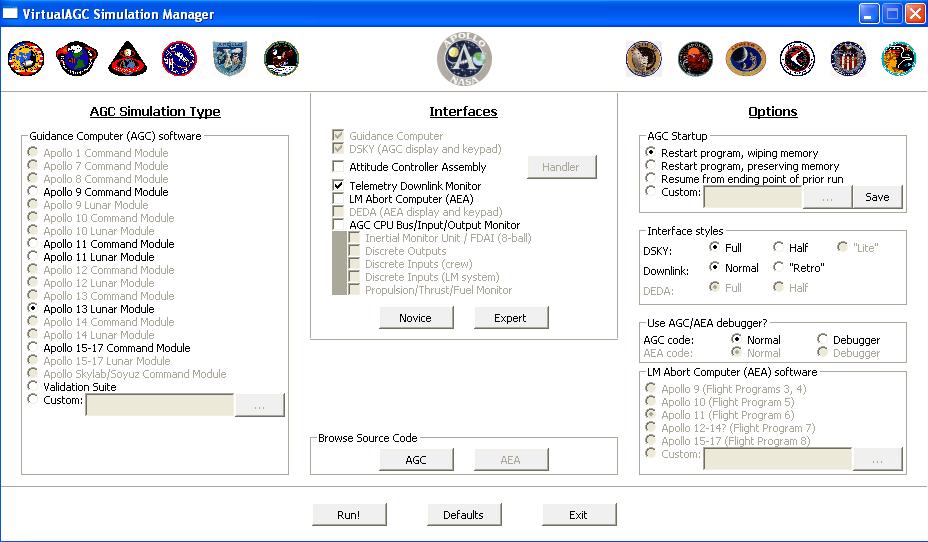Choose the Validation Suite simulation type

click(34, 387)
